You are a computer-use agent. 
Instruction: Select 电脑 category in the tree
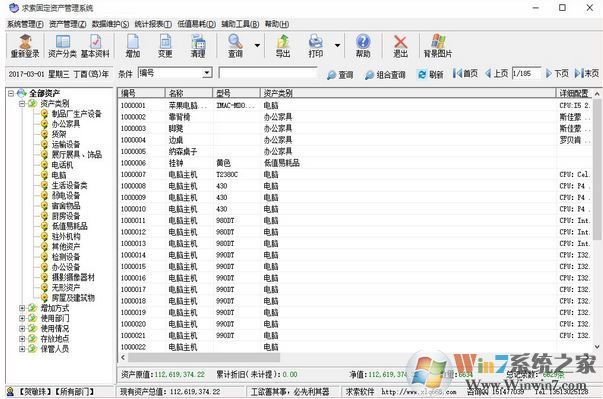point(59,175)
